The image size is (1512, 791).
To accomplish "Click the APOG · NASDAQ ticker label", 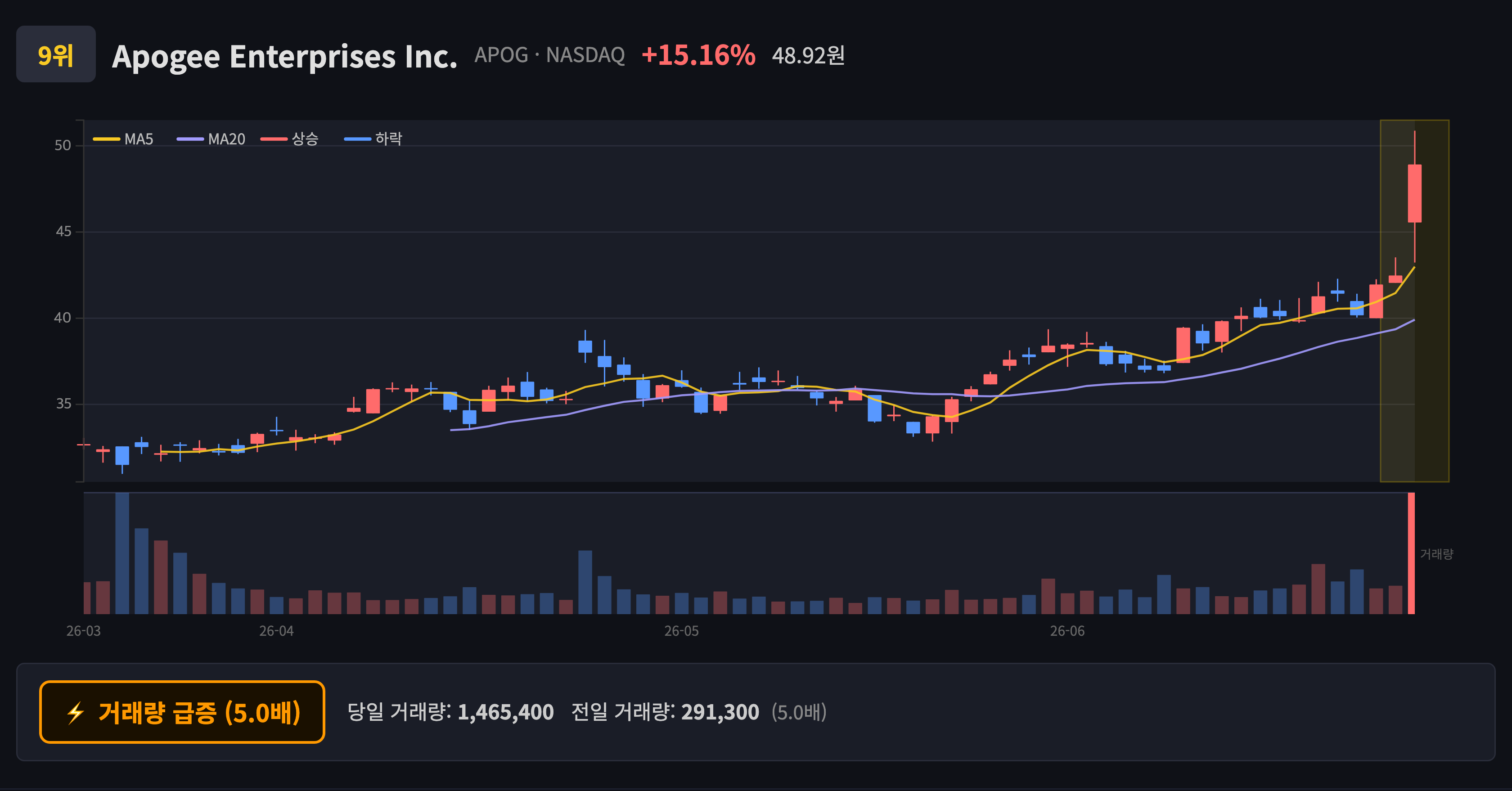I will click(x=549, y=55).
